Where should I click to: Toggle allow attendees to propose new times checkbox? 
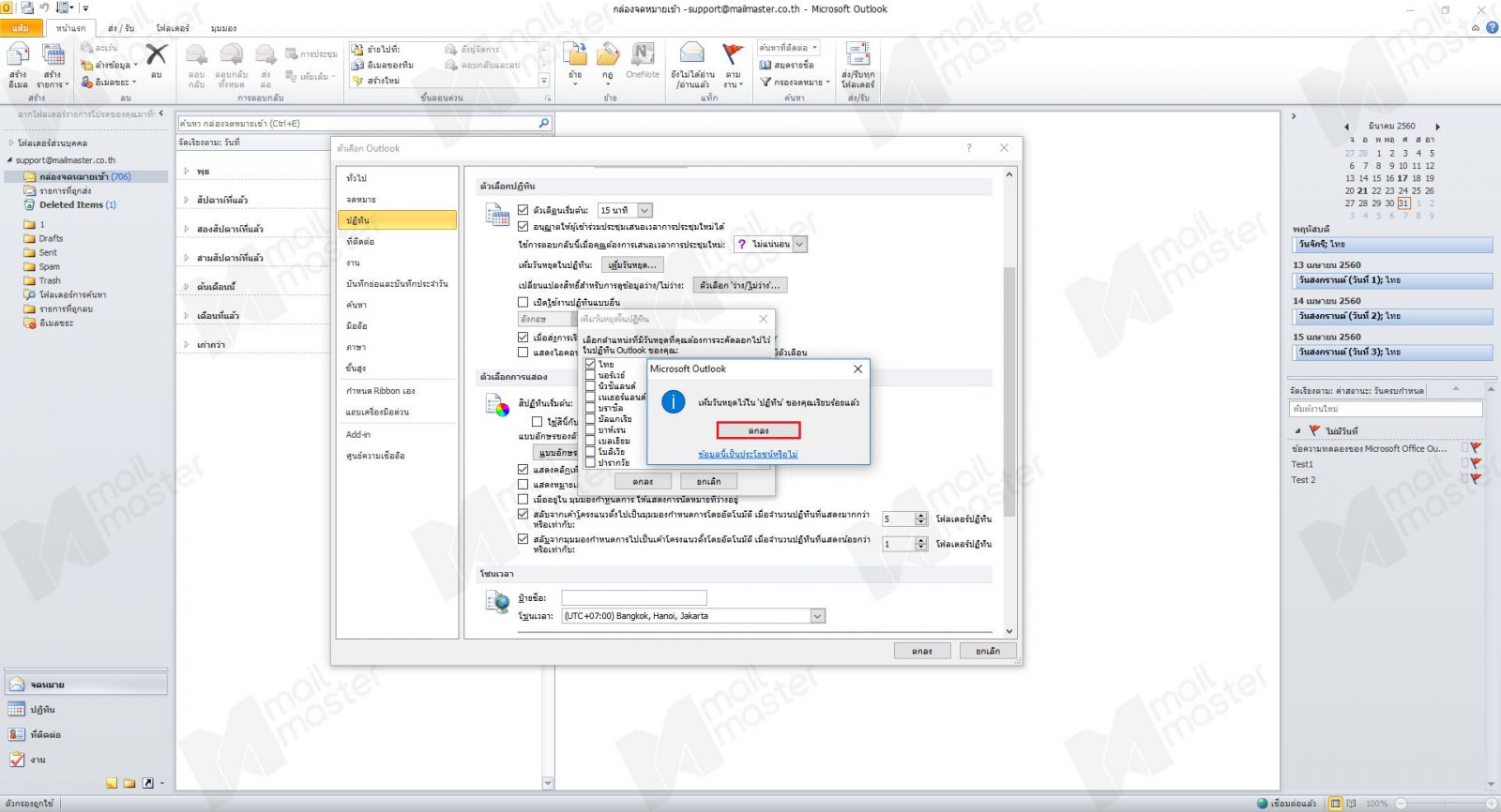pyautogui.click(x=523, y=226)
